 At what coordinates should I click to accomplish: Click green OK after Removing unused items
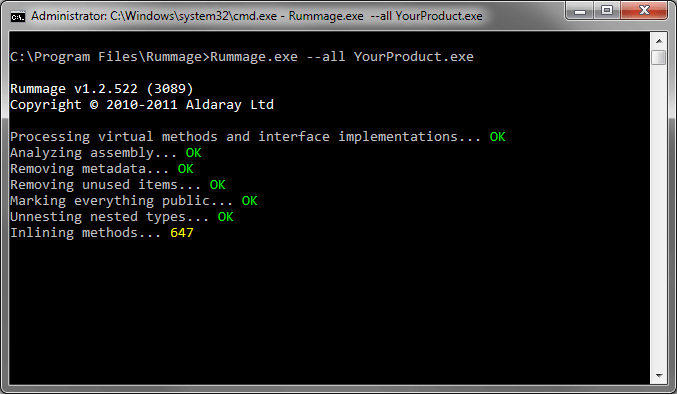pos(217,184)
